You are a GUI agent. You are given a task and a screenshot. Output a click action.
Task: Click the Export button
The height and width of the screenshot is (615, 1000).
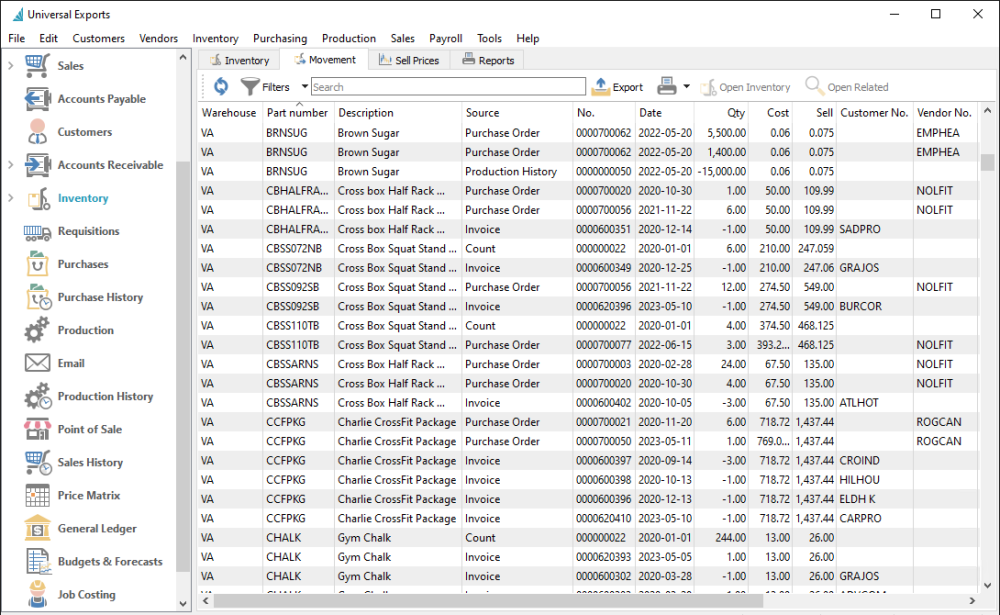[x=617, y=87]
